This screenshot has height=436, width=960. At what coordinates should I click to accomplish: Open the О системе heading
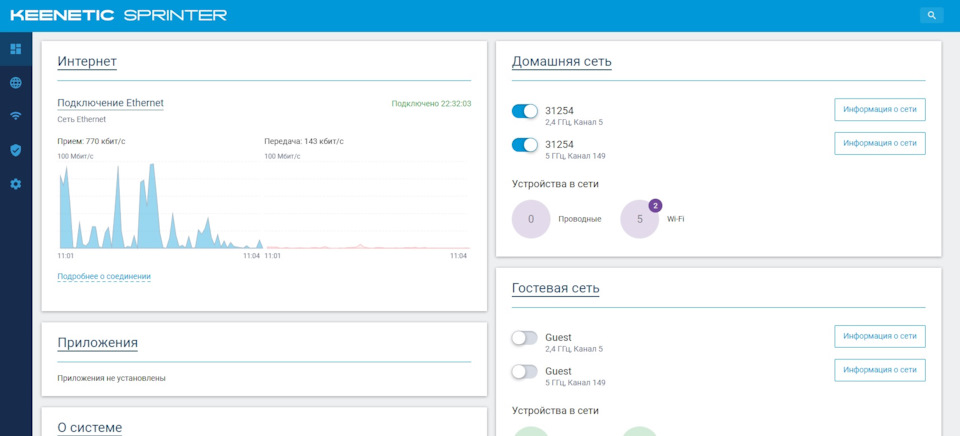tap(89, 427)
